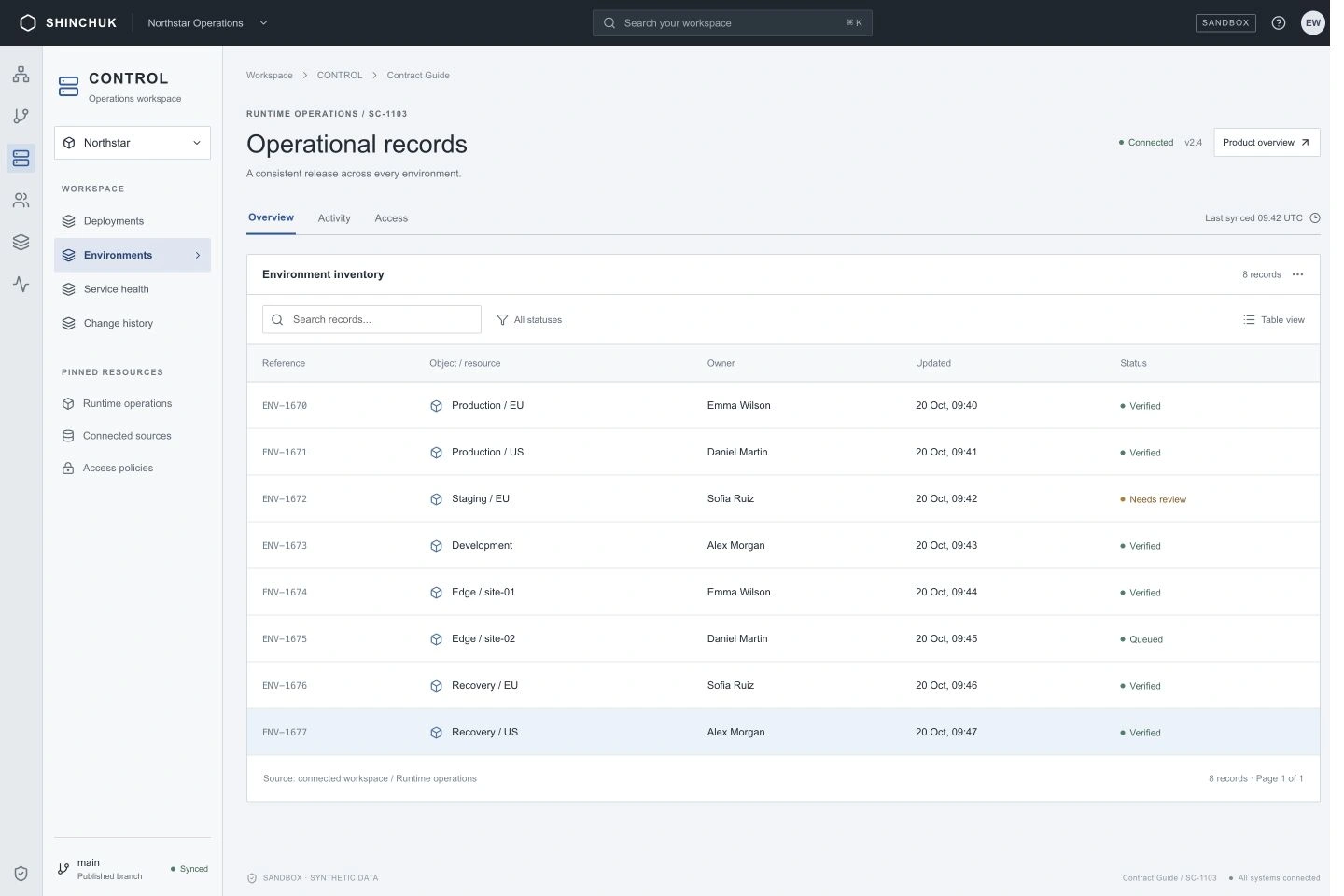Click the cube icon for Edge / site-02
This screenshot has width=1344, height=896.
click(x=436, y=639)
